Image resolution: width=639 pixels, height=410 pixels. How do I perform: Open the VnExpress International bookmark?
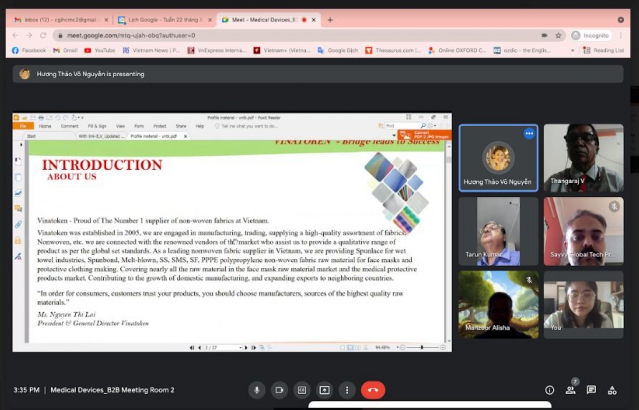(x=217, y=50)
